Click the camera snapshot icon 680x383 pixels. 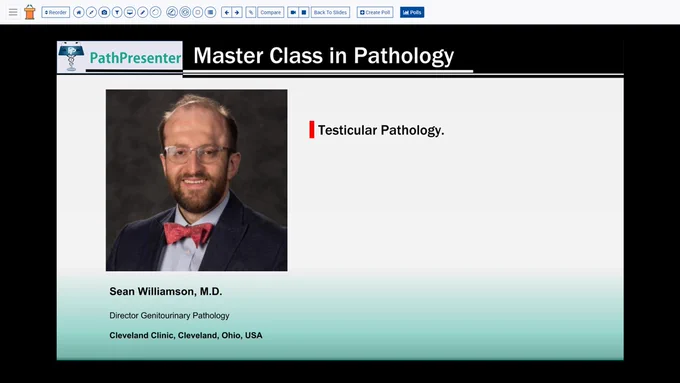[x=104, y=12]
